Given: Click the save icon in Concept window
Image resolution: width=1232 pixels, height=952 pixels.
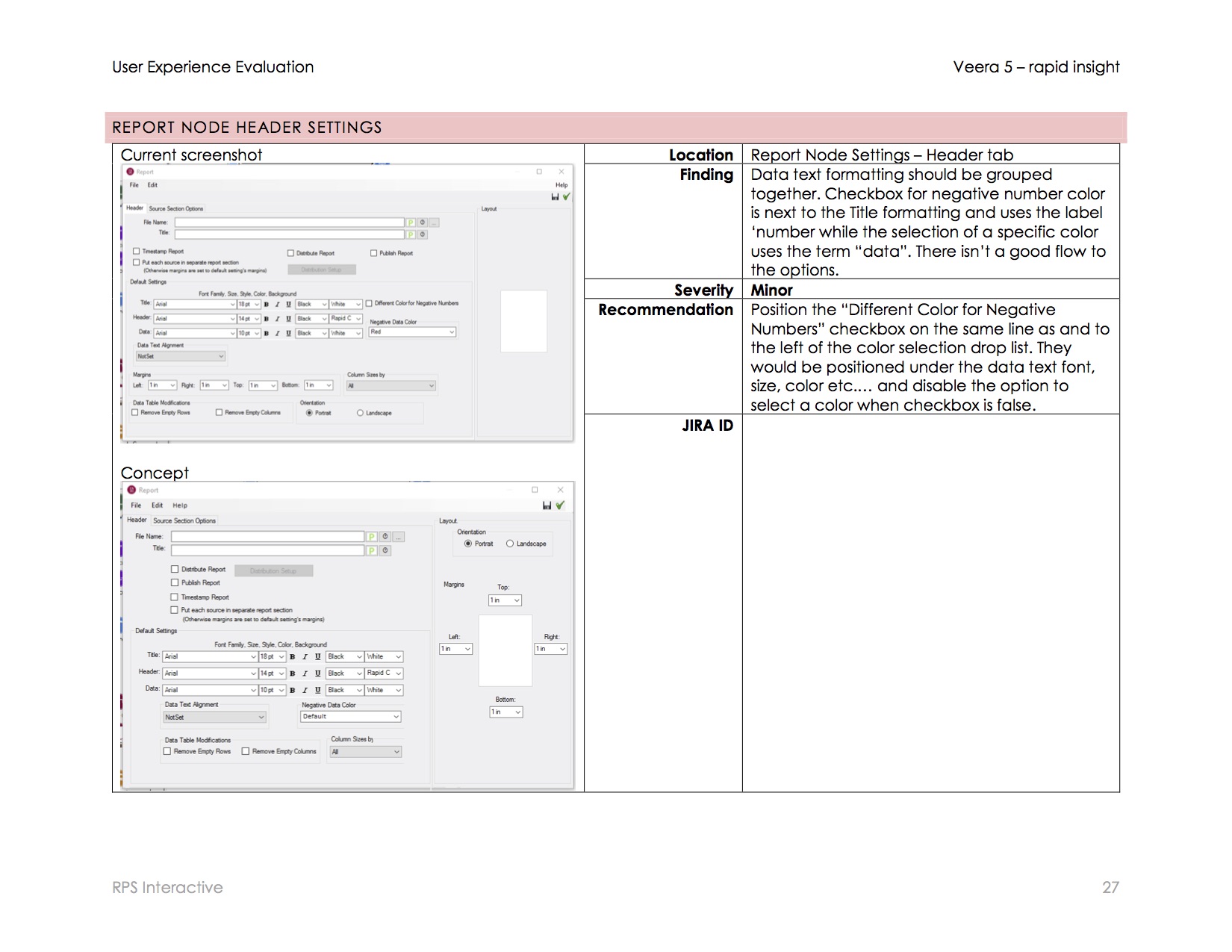Looking at the screenshot, I should pyautogui.click(x=547, y=505).
